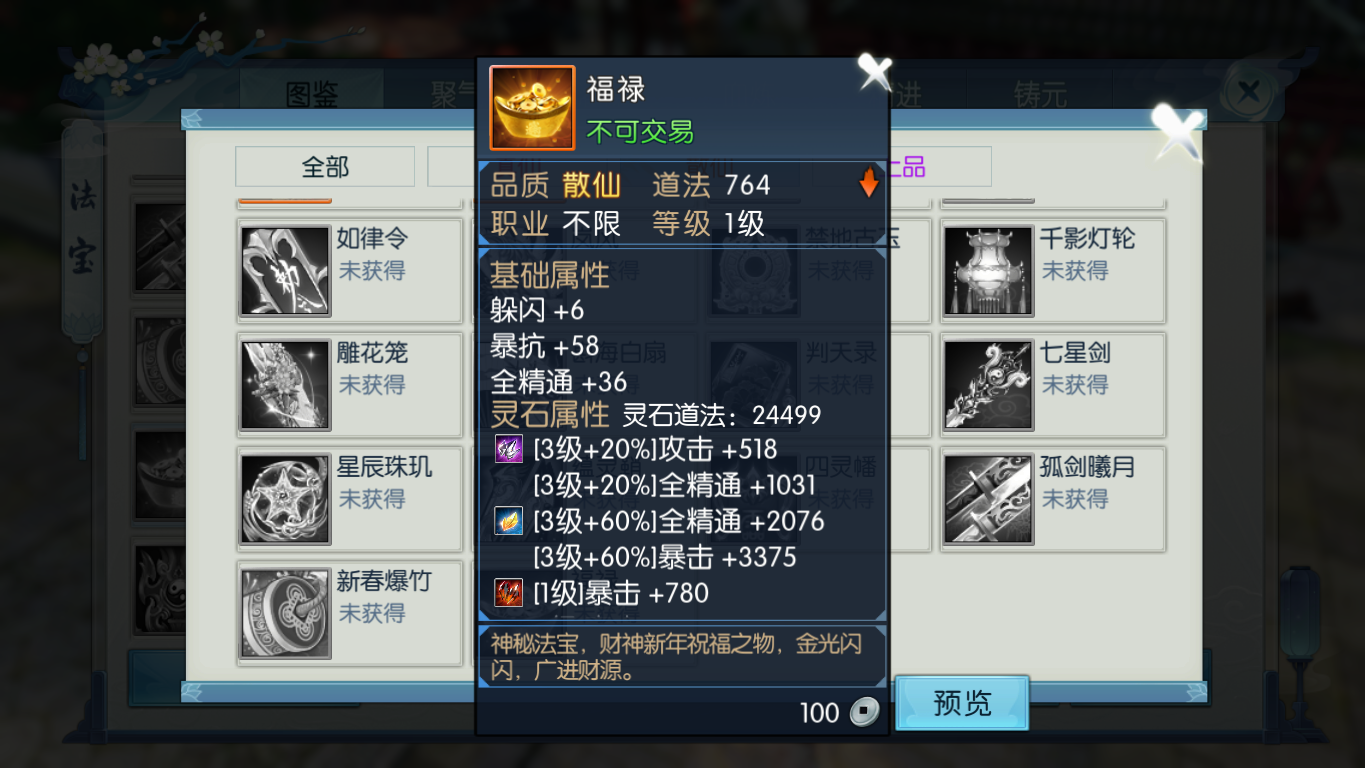Open the 千影灯轮 lantern icon
Image resolution: width=1365 pixels, height=768 pixels.
988,271
